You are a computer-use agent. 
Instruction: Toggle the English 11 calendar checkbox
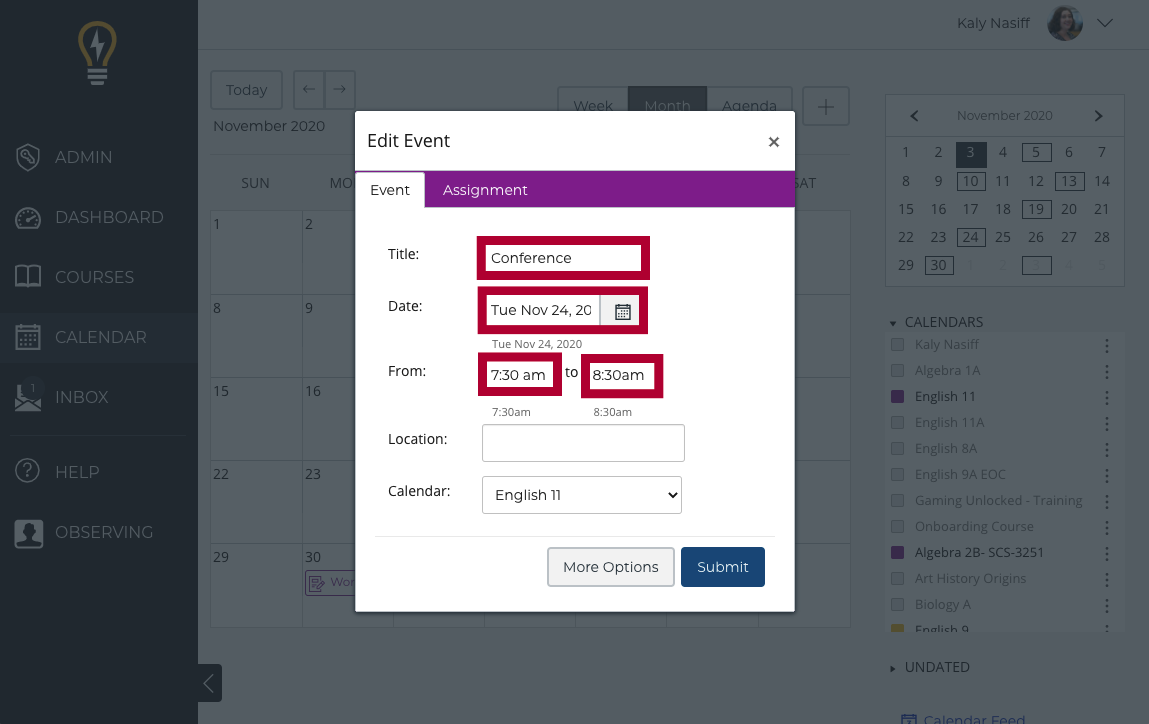(897, 396)
